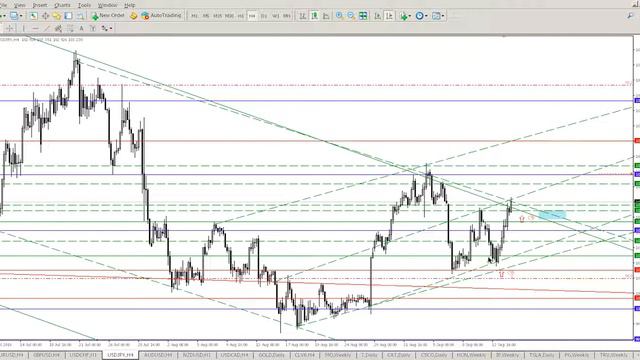Click the Zoom Out magnifier icon
The height and width of the screenshot is (360, 640).
[351, 16]
